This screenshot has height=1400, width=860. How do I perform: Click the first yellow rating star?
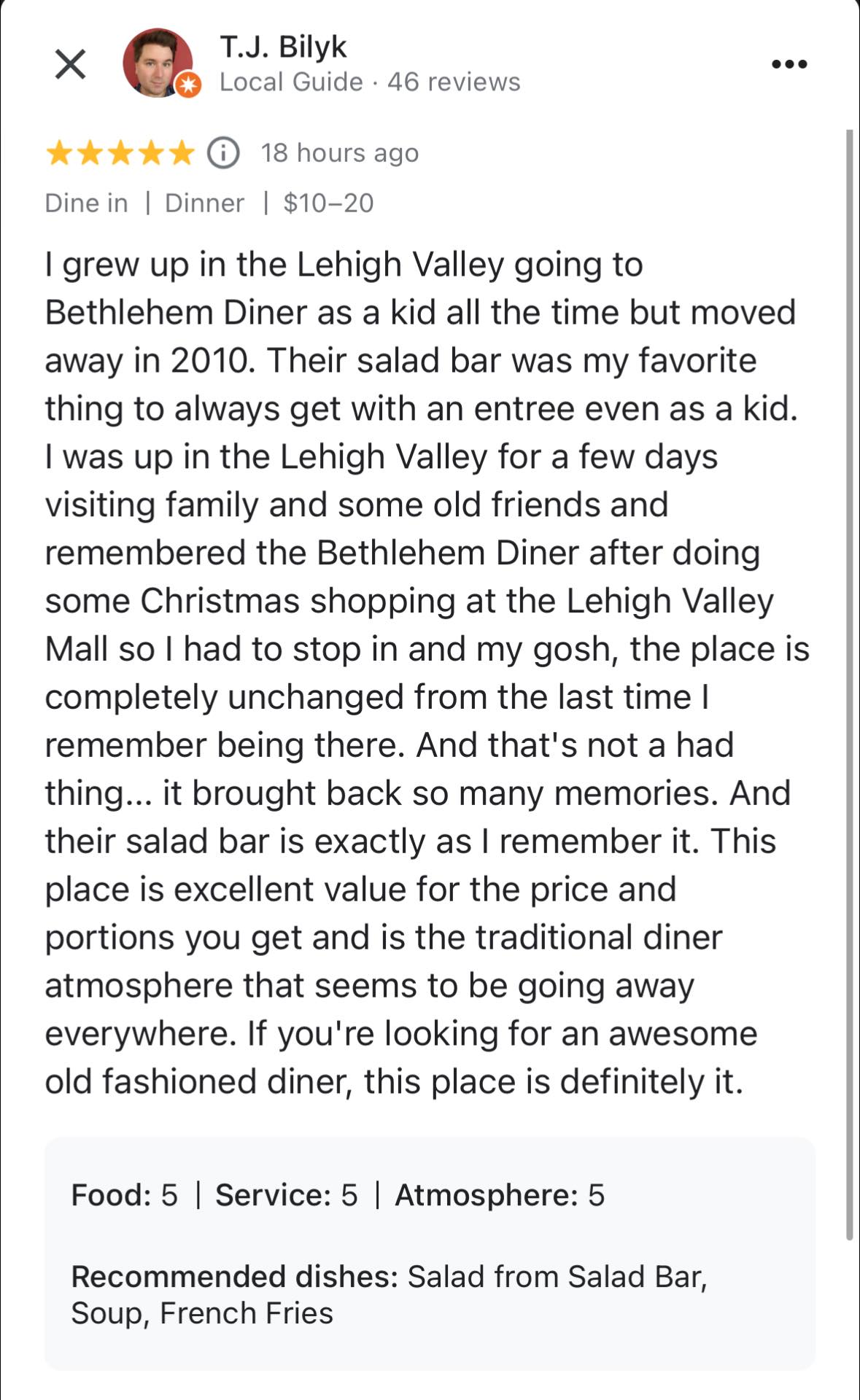click(58, 153)
